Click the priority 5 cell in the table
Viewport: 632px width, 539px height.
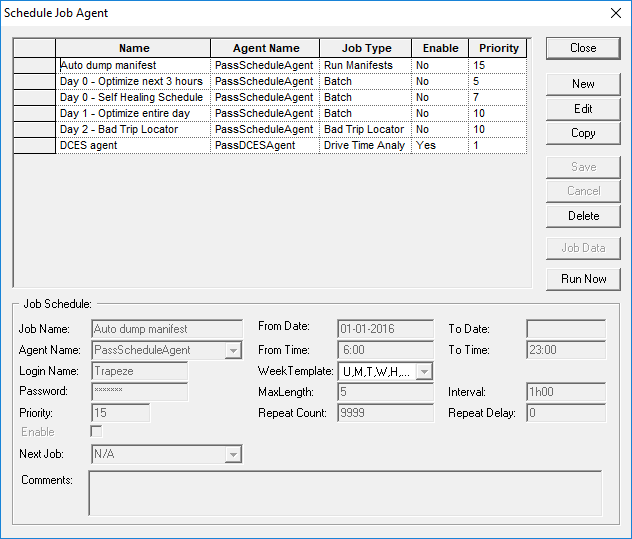[x=497, y=81]
